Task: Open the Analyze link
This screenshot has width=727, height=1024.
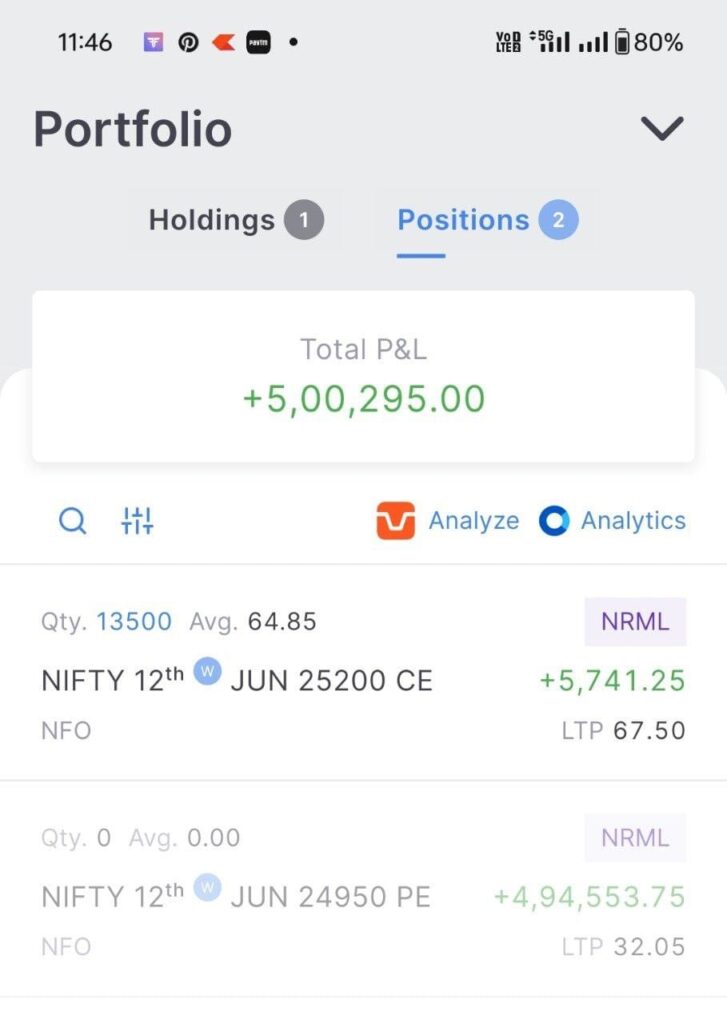Action: click(x=474, y=521)
